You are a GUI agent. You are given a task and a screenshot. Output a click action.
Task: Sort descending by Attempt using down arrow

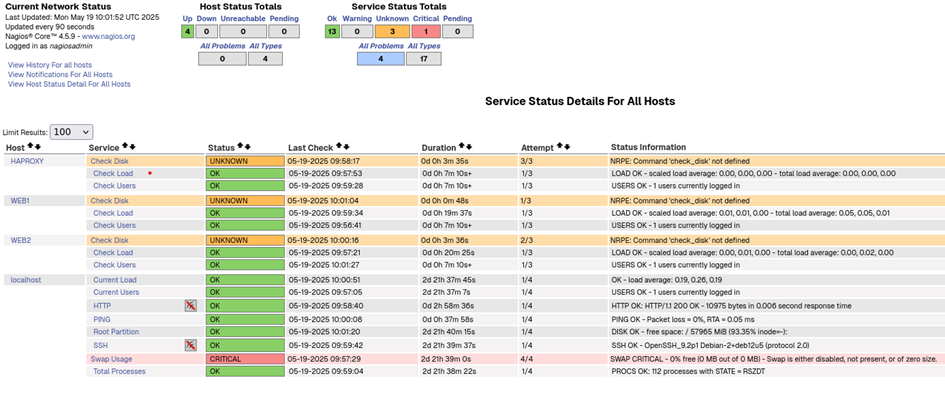click(x=566, y=147)
